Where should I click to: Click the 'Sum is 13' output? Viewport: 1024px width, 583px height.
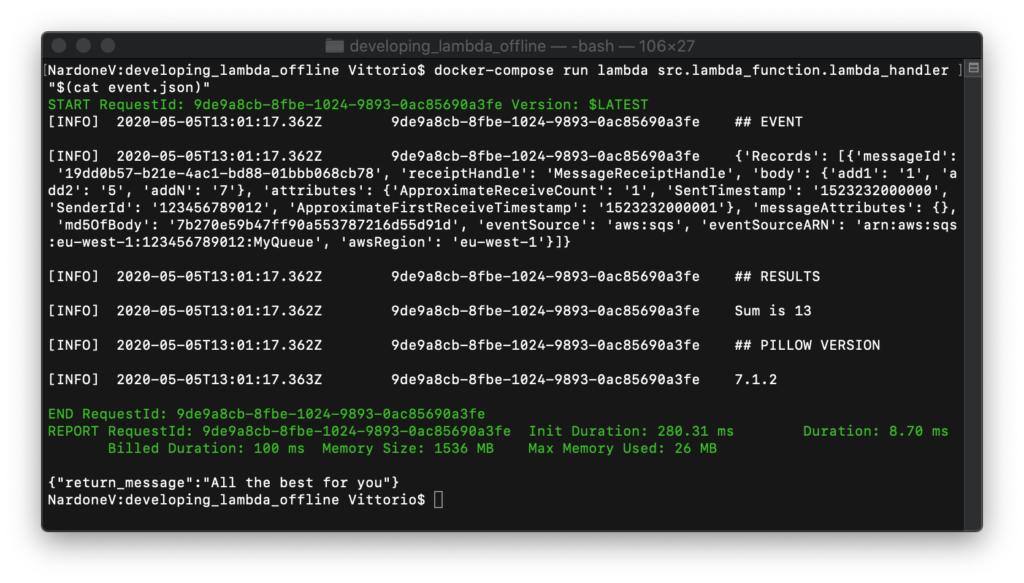[772, 310]
